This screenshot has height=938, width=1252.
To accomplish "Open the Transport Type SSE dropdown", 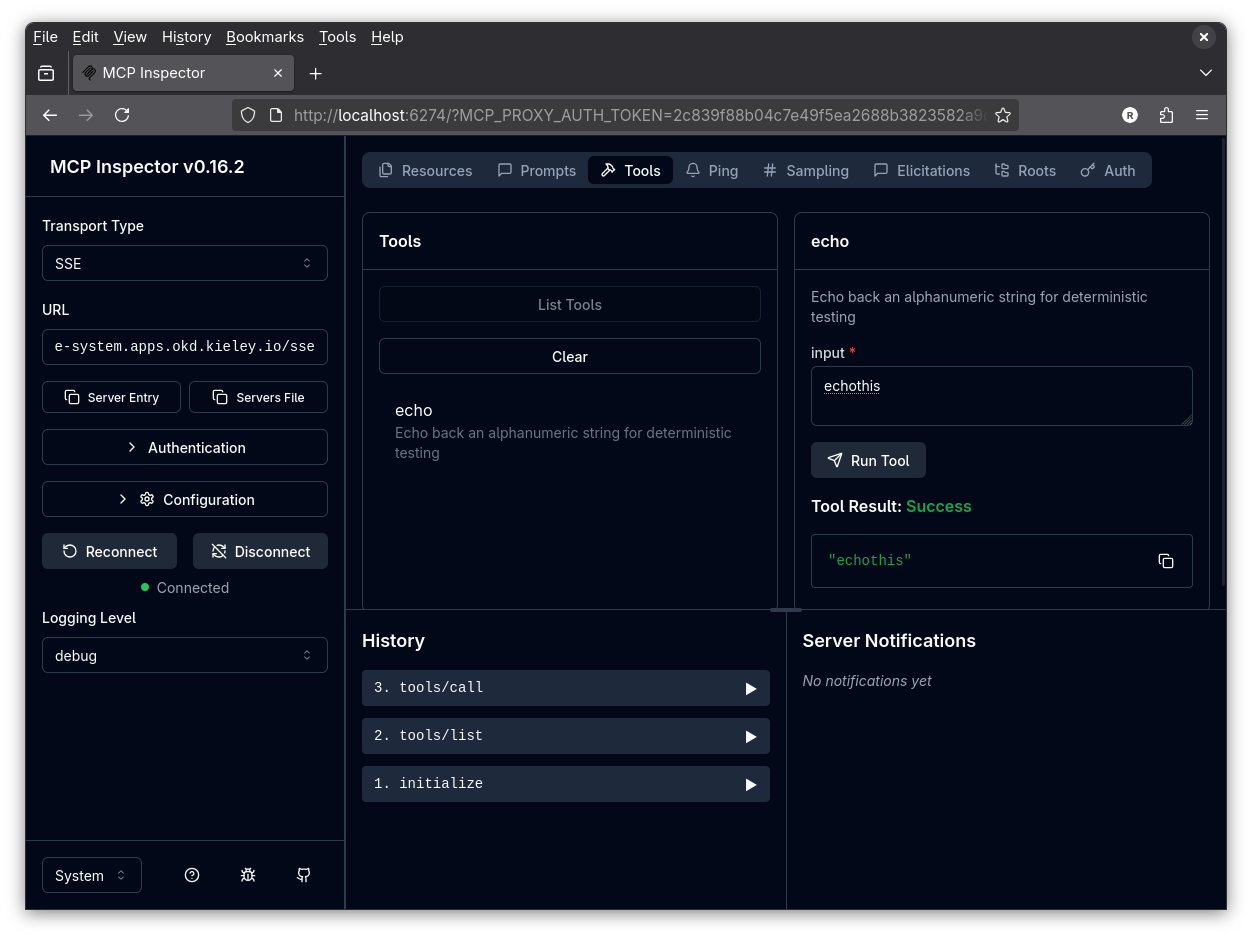I will 185,263.
